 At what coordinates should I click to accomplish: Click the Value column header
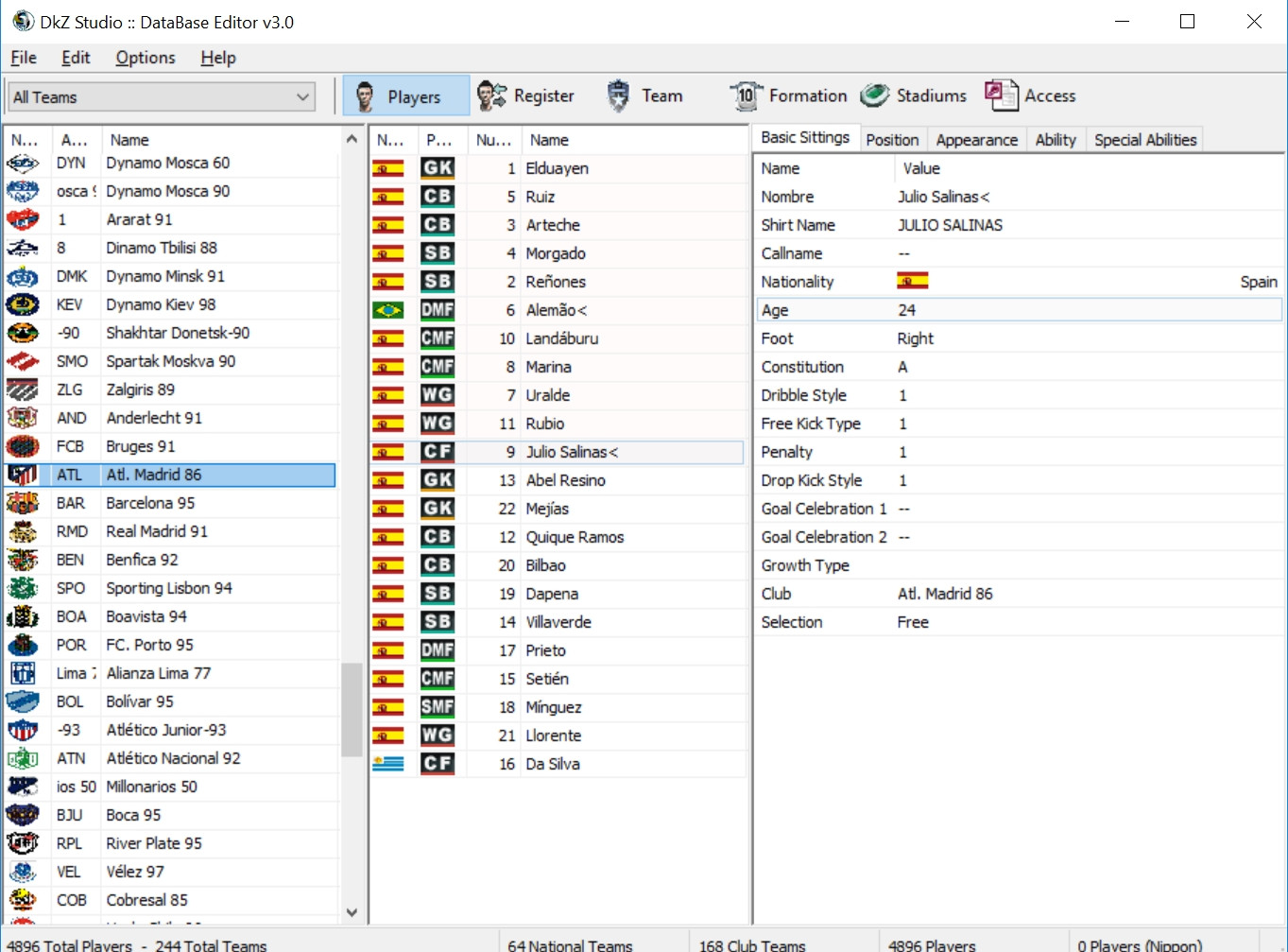1087,168
